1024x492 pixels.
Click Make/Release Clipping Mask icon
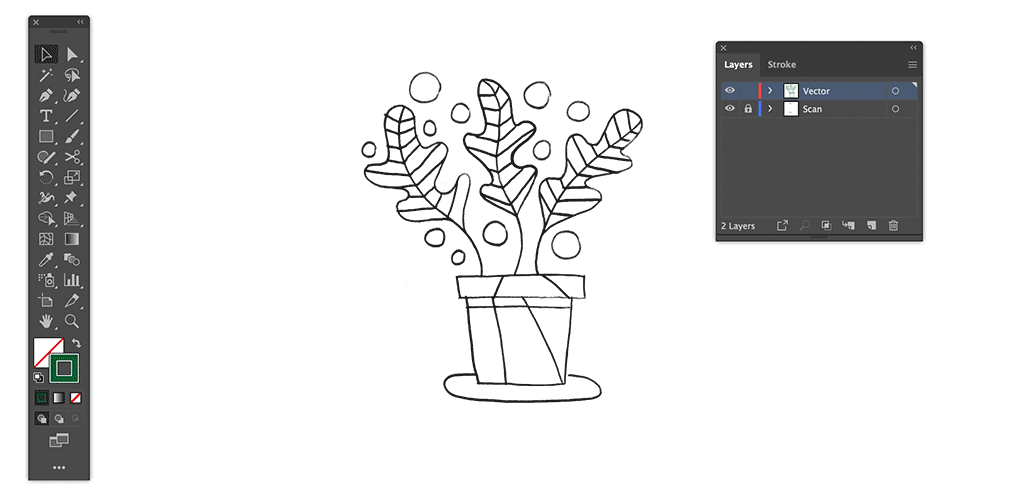click(826, 225)
